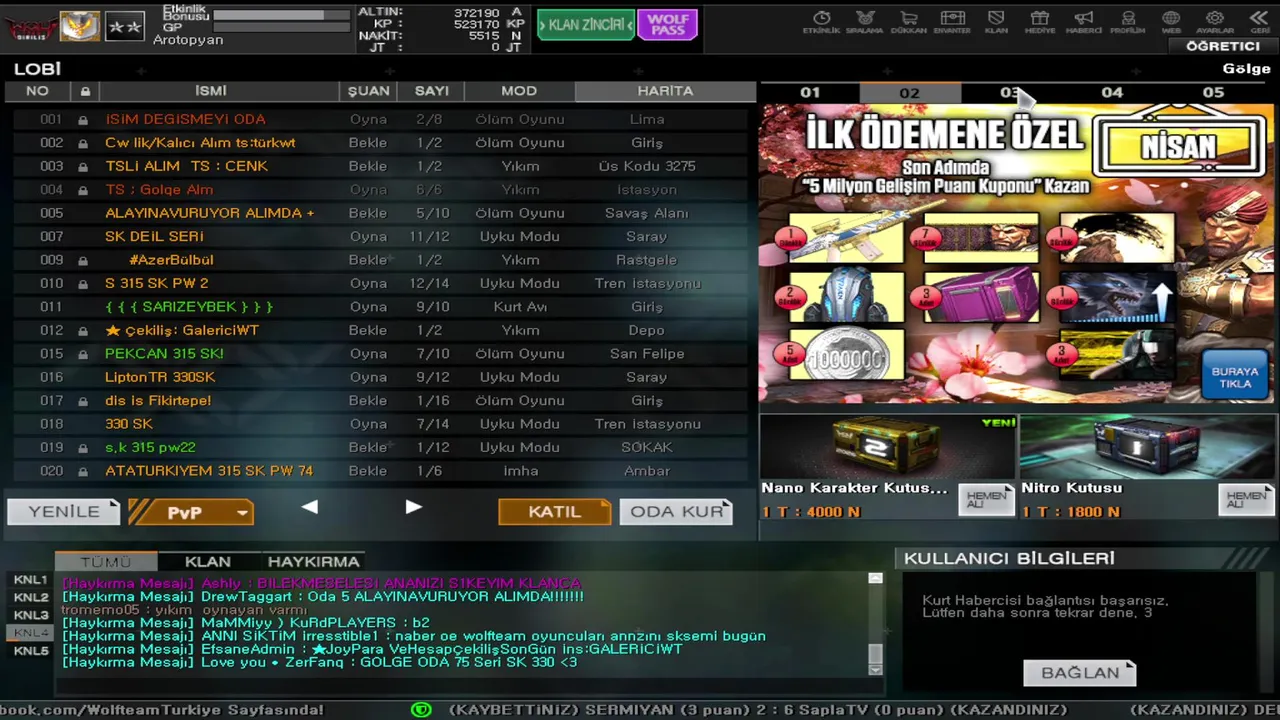
Task: Open the Sıralama ranking icon
Action: (x=866, y=22)
